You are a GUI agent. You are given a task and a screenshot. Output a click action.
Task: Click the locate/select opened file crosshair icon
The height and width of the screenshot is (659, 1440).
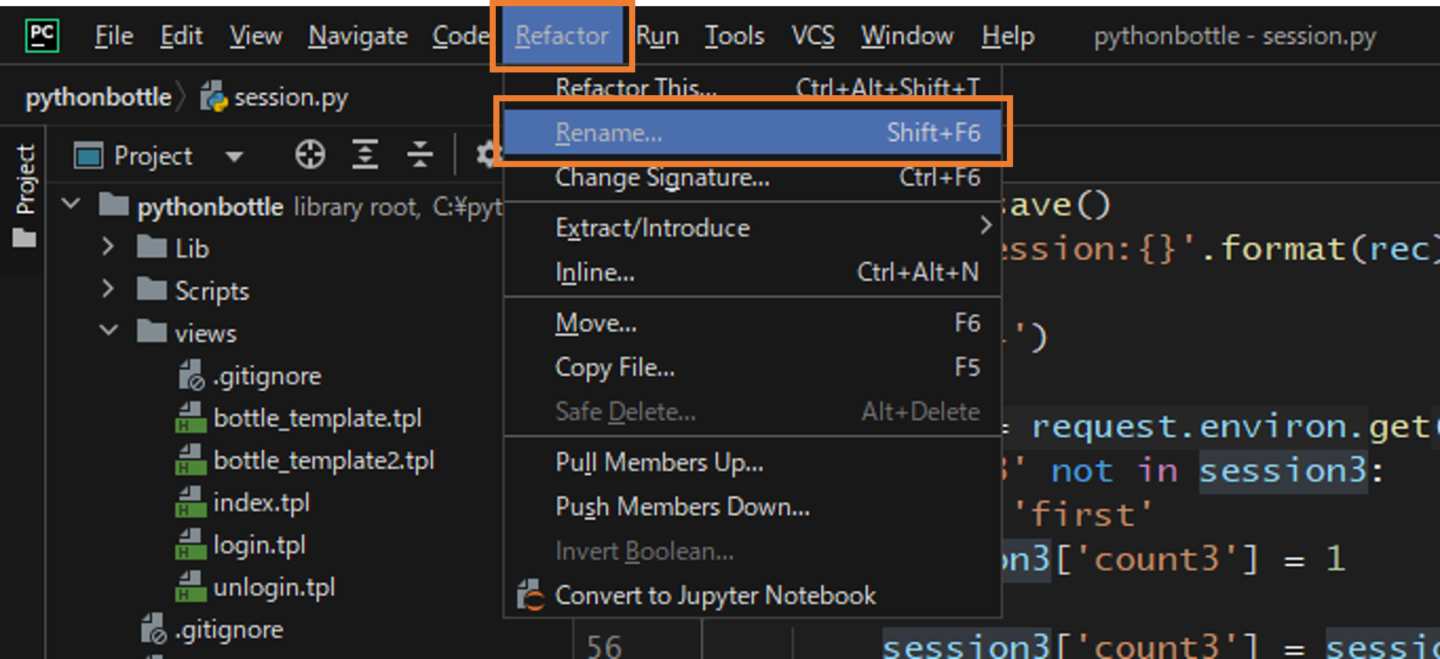[310, 155]
